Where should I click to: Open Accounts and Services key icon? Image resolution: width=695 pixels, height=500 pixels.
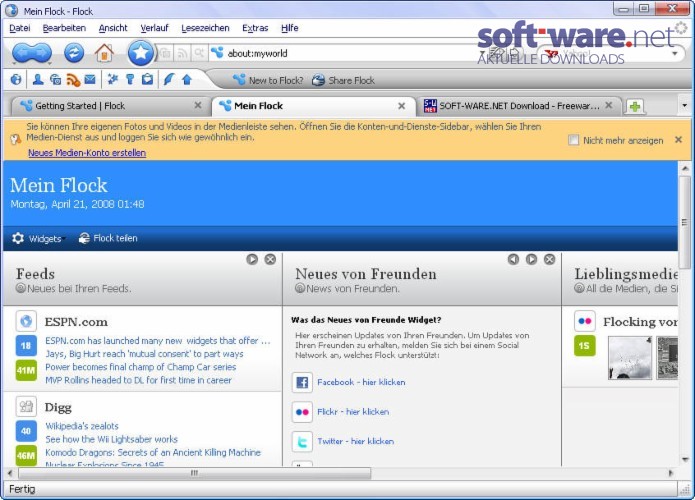click(130, 80)
